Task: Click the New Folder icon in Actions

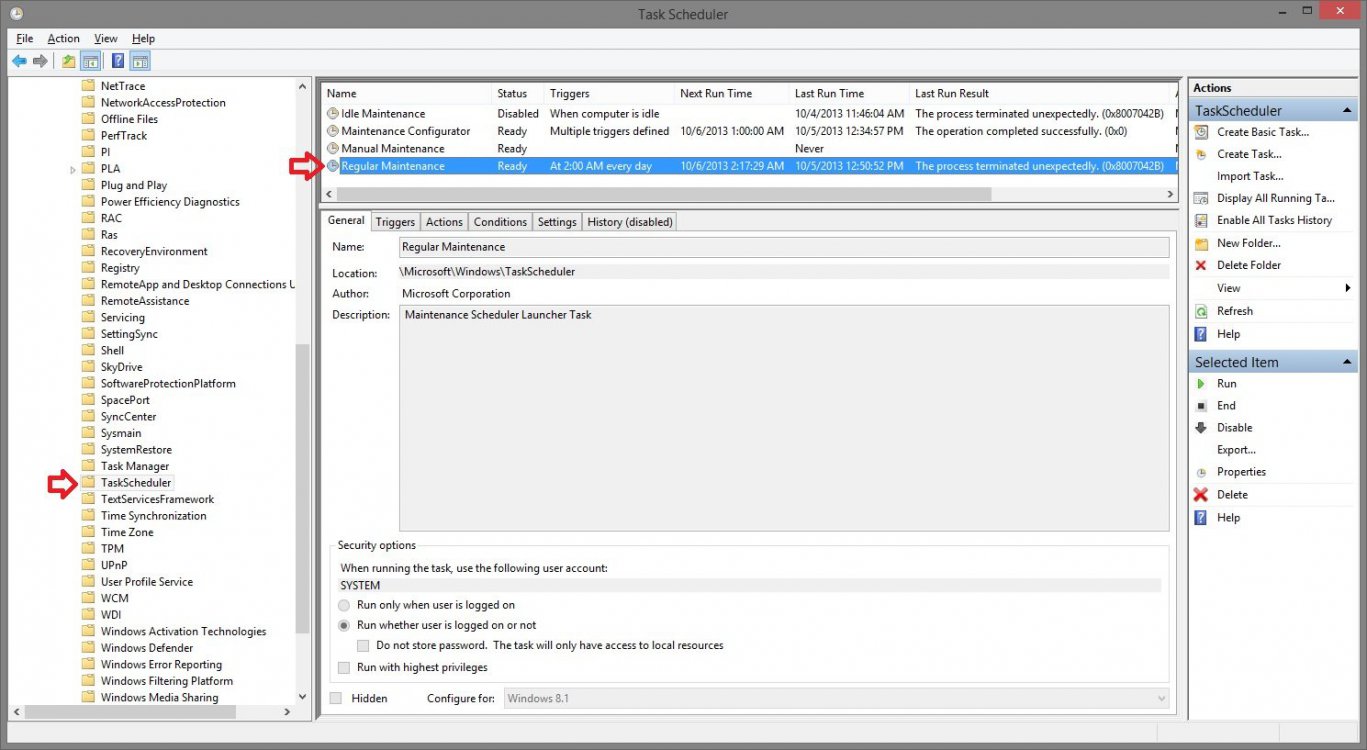Action: pos(1201,243)
